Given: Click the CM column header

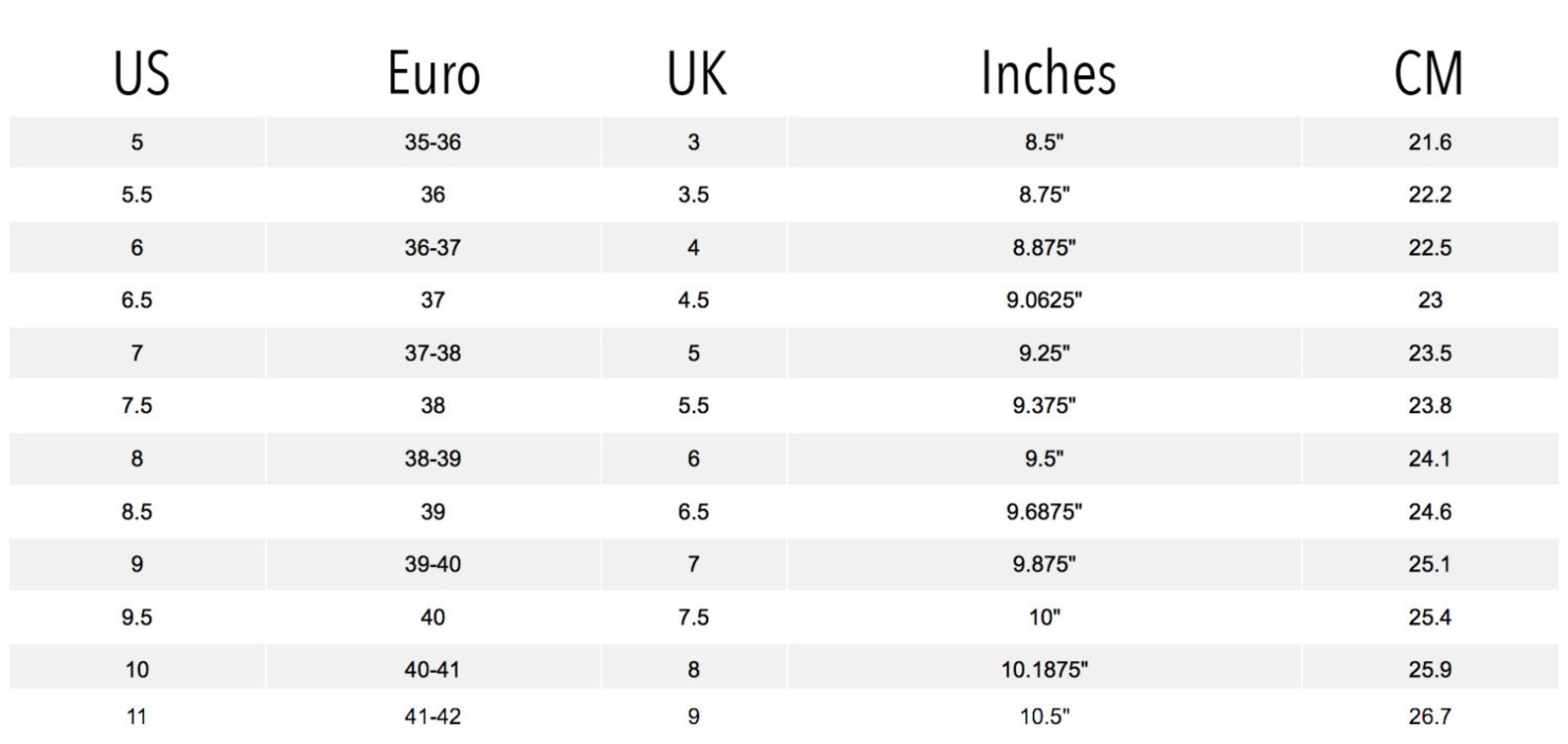Looking at the screenshot, I should pos(1428,74).
